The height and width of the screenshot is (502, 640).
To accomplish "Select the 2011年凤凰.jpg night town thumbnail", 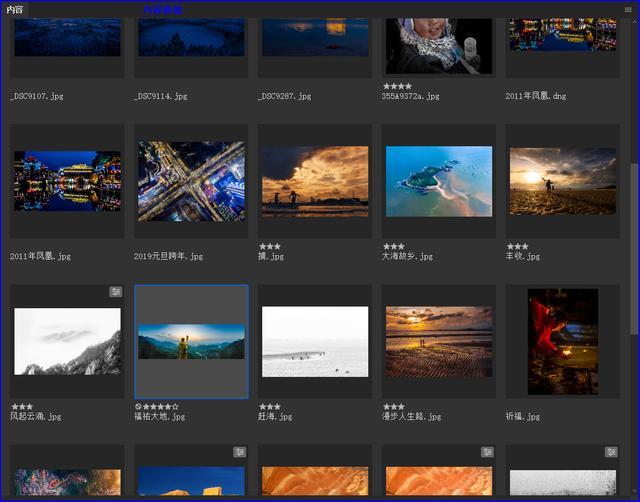I will [67, 181].
